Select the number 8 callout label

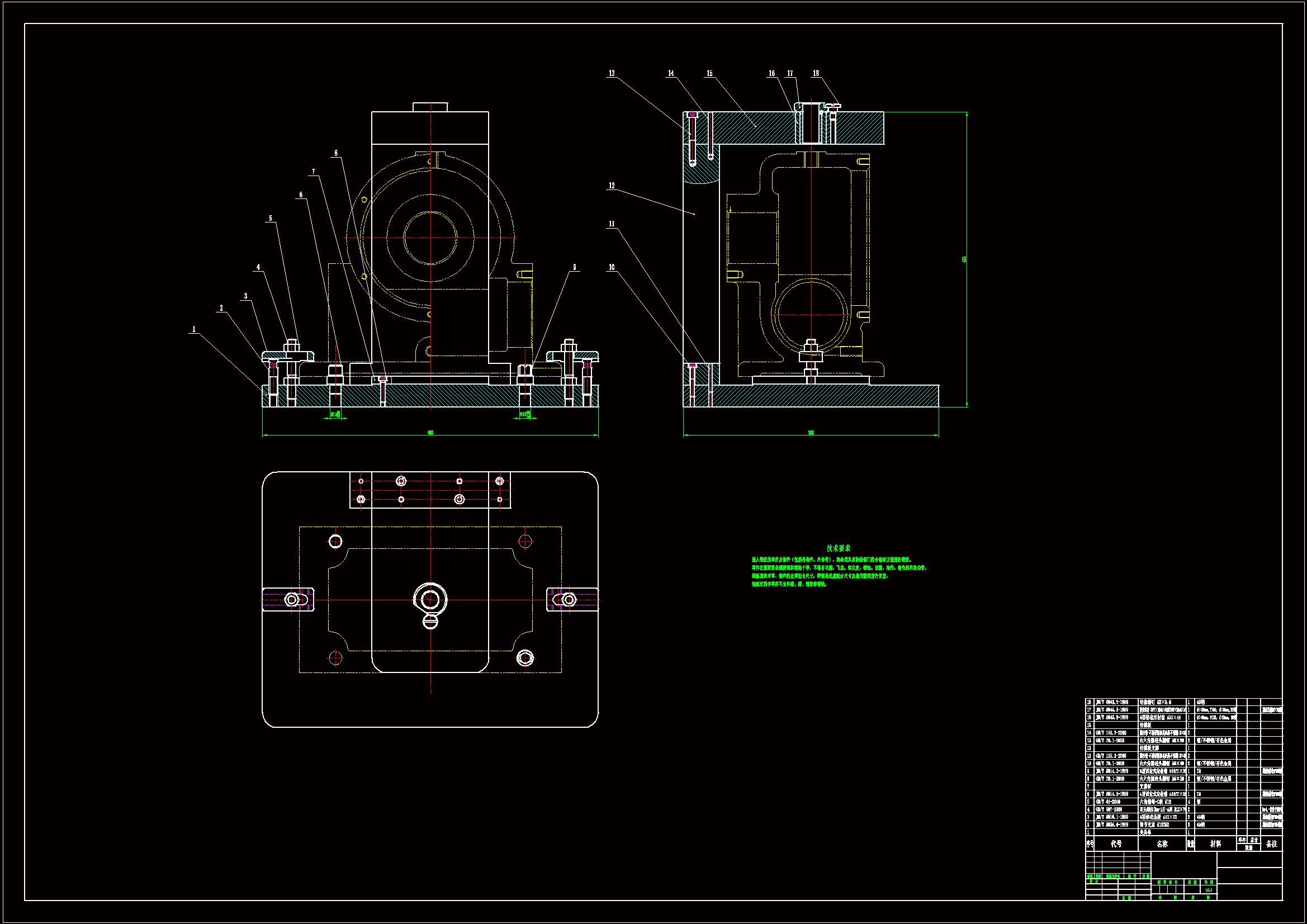(x=336, y=153)
